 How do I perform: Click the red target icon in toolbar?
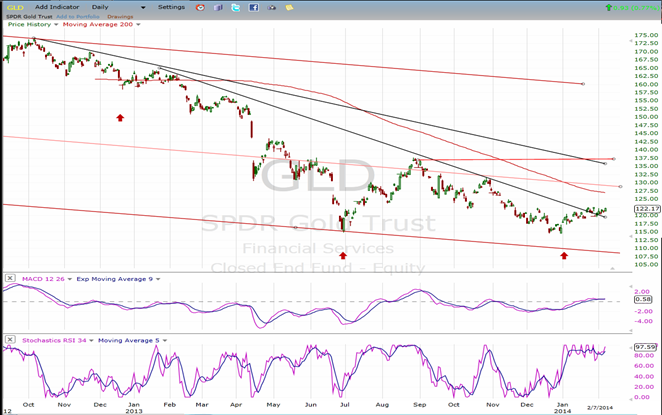200,7
